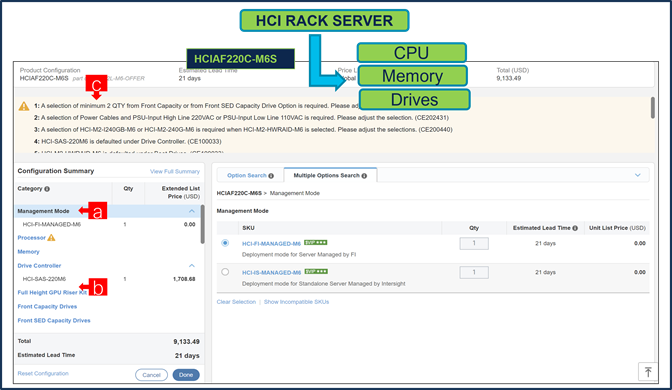Image resolution: width=672 pixels, height=390 pixels.
Task: Click the 1,708.68 extended price value
Action: point(184,279)
